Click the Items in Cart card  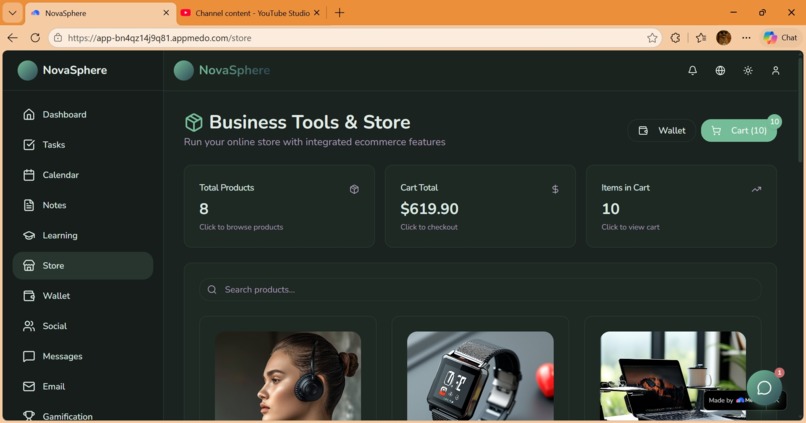click(681, 206)
